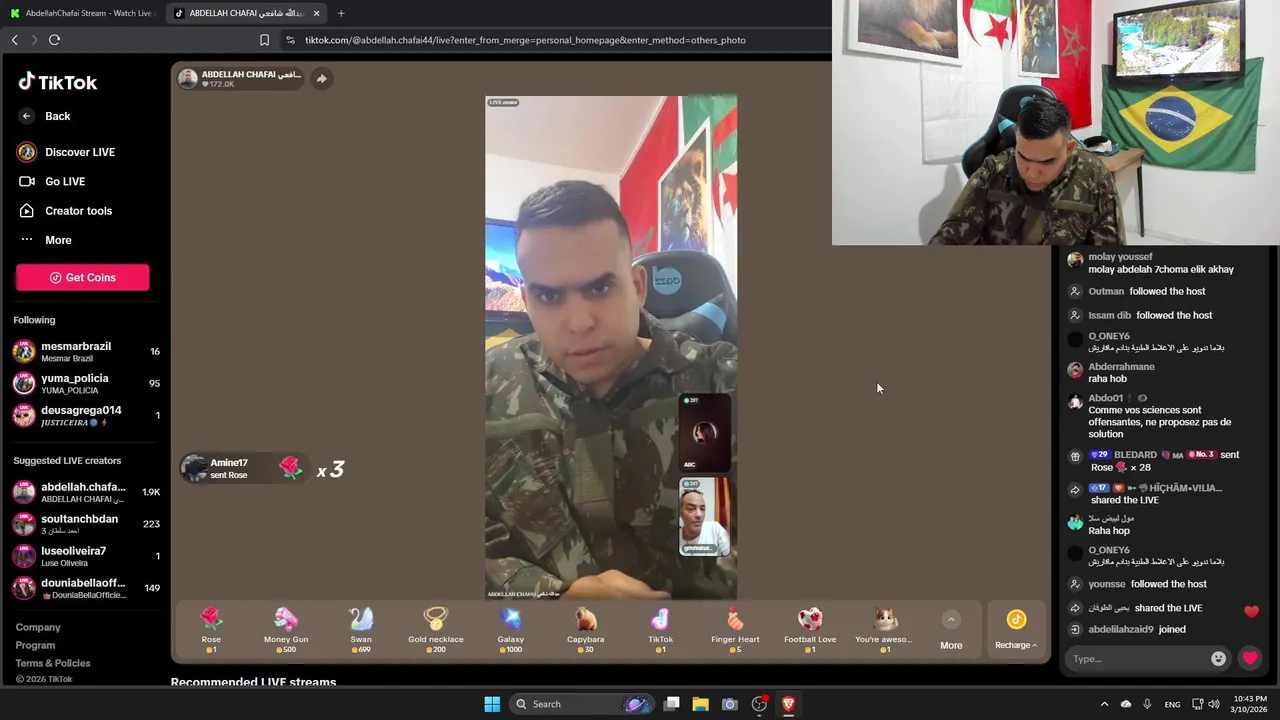
Task: Send the Gold necklace gift
Action: (x=436, y=630)
